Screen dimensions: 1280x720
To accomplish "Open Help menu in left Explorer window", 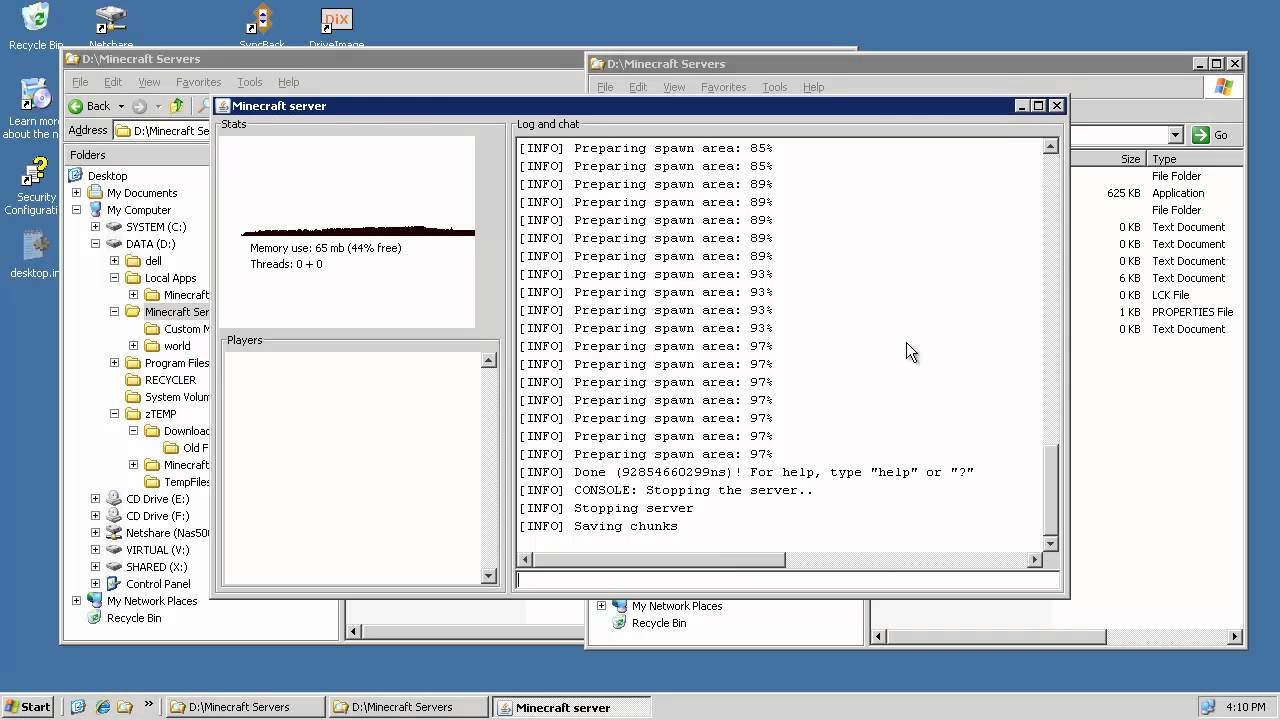I will click(288, 82).
